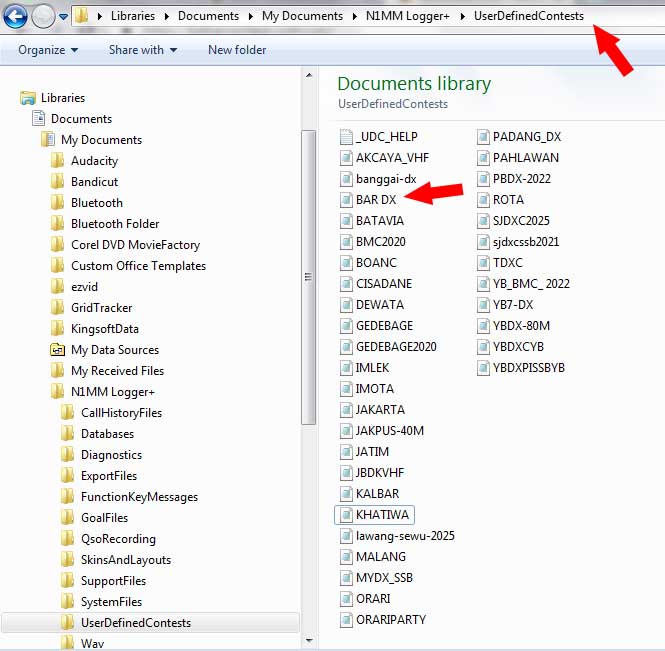Screen dimensions: 665x651
Task: Select the BAR DX file icon
Action: click(347, 200)
